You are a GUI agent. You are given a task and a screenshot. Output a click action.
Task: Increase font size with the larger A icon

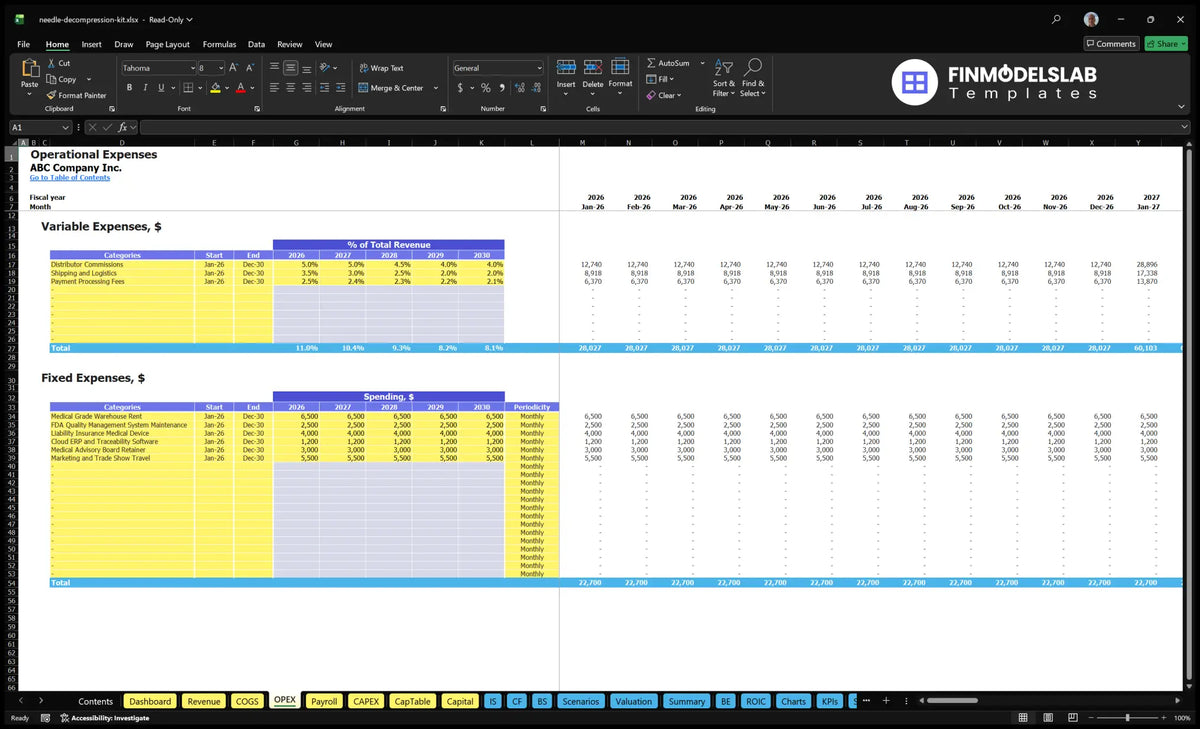[x=233, y=68]
